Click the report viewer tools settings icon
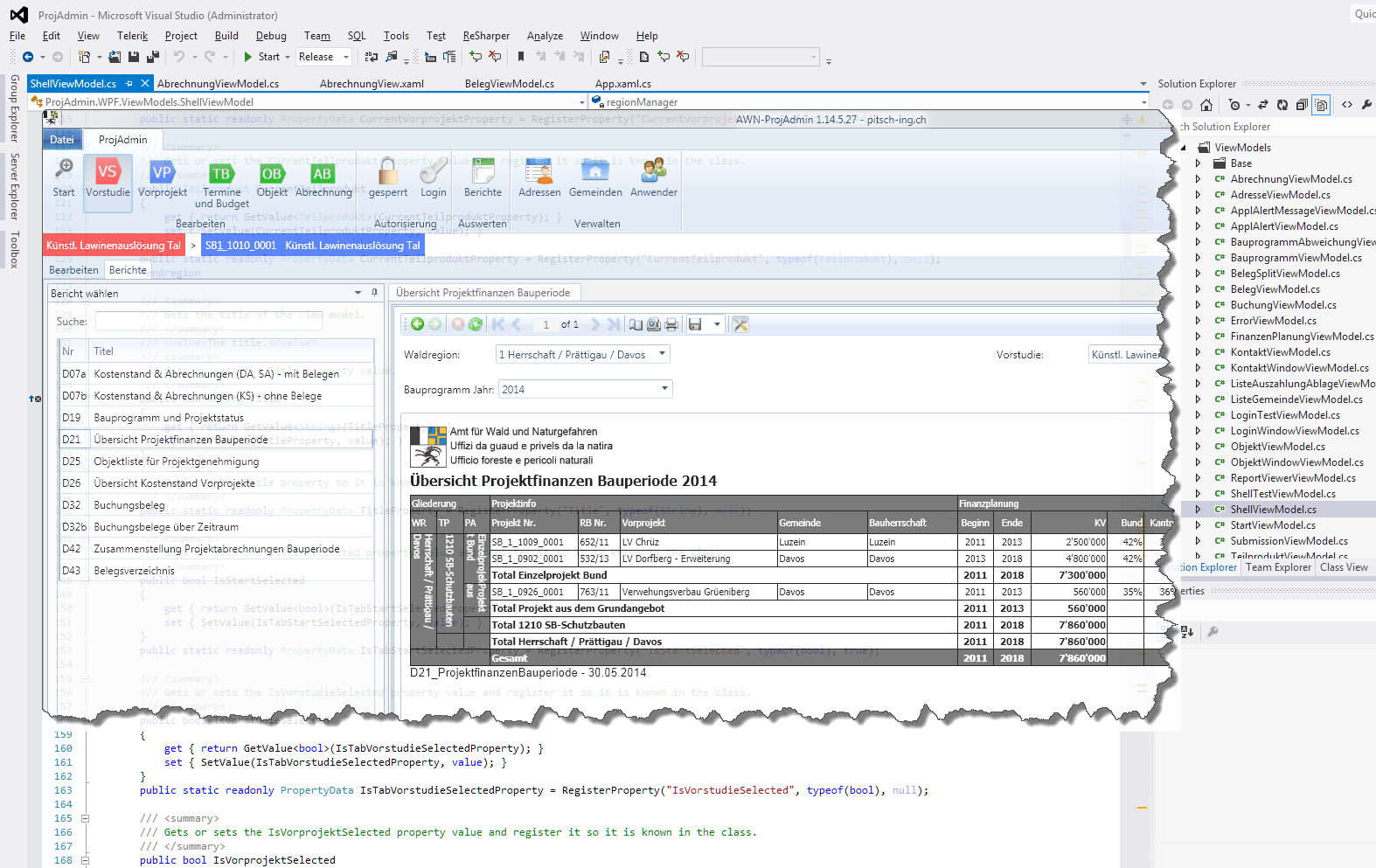This screenshot has width=1376, height=868. (740, 324)
